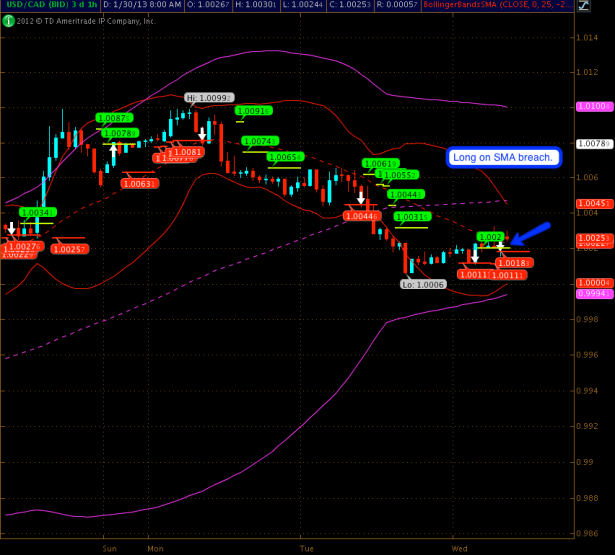Click the Lo: 1.0006 price bubble

(x=422, y=284)
